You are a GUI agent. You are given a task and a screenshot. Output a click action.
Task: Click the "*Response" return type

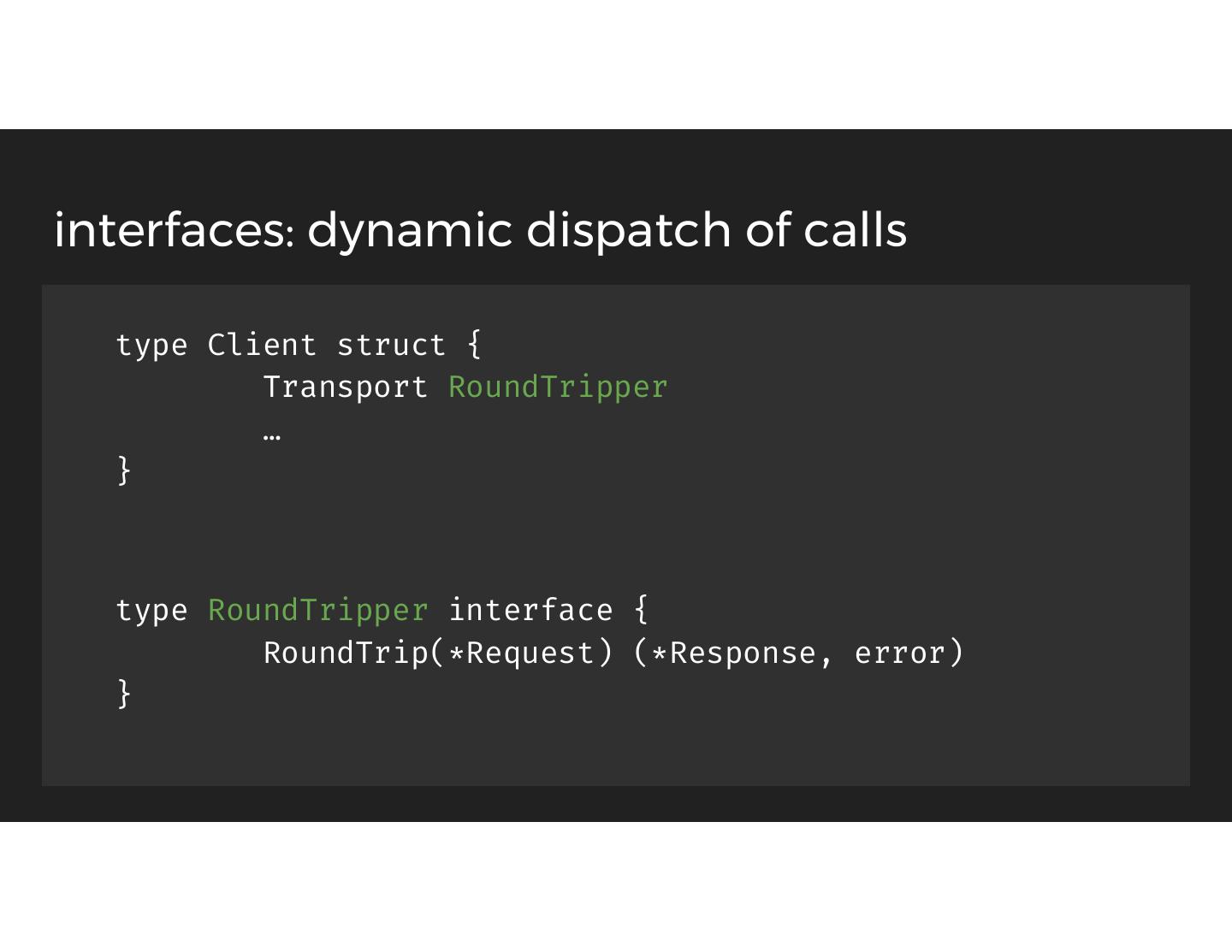click(733, 653)
